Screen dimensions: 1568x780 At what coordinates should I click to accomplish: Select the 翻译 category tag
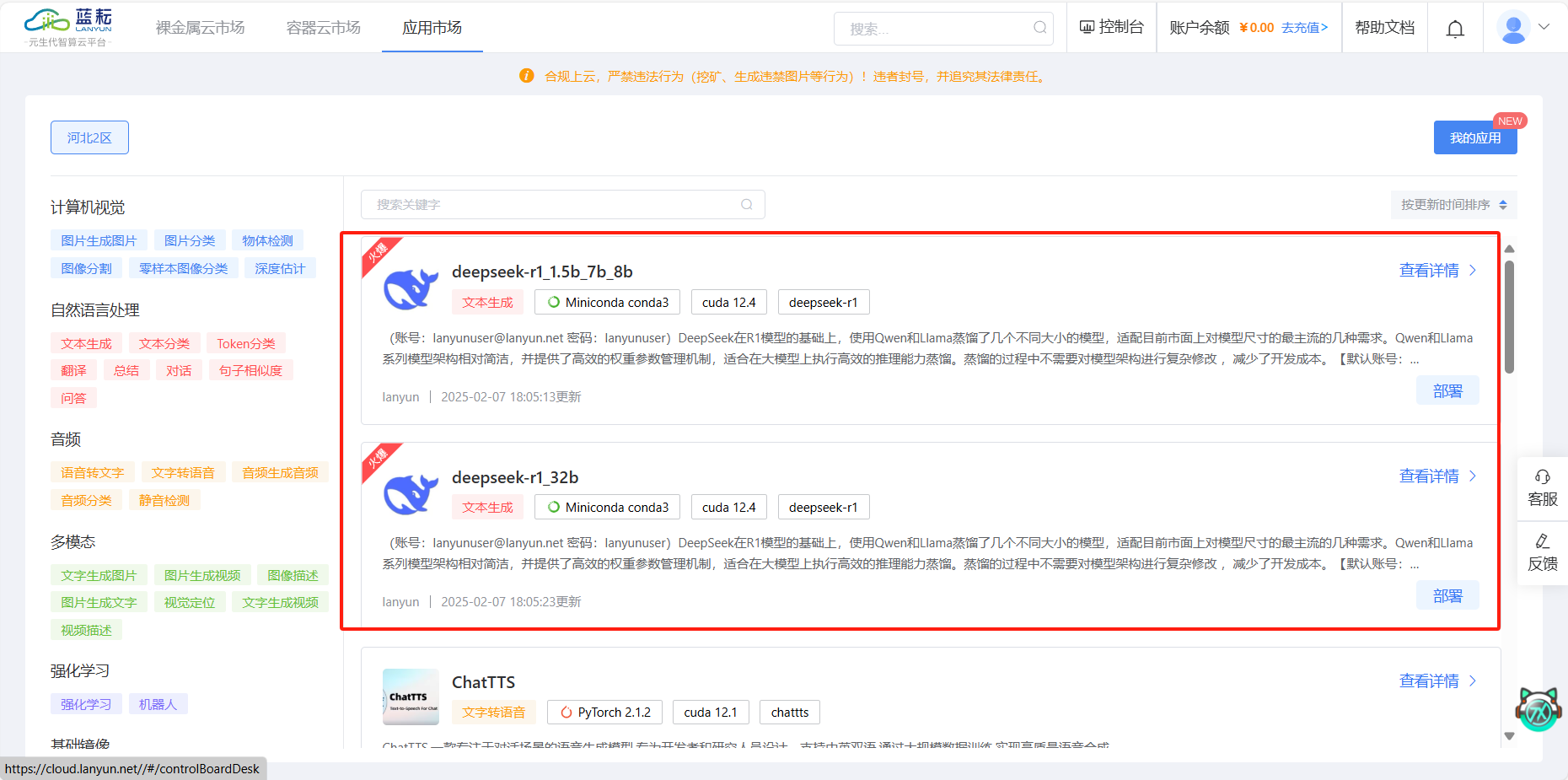(x=73, y=371)
